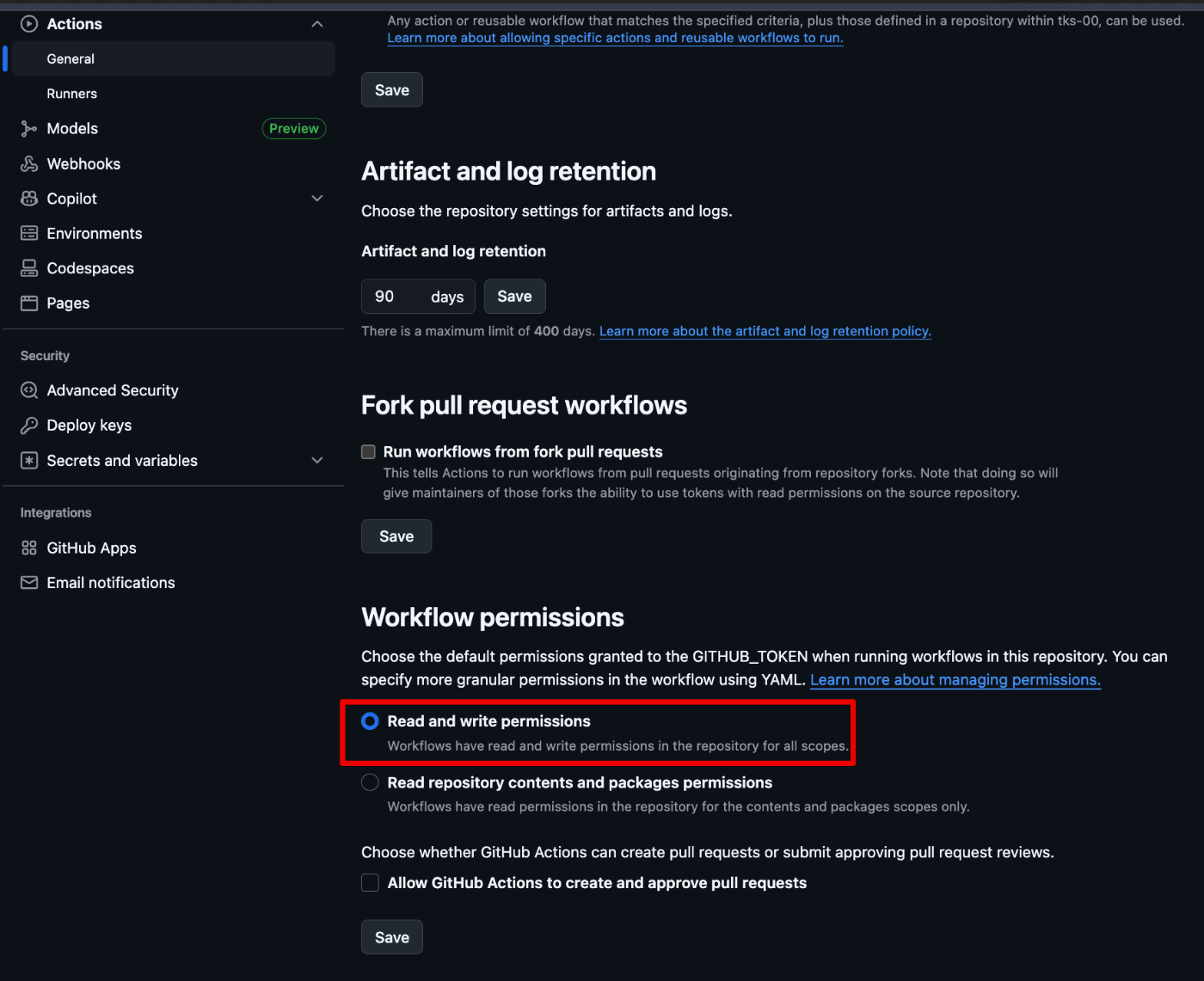Collapse the Actions section chevron

317,24
